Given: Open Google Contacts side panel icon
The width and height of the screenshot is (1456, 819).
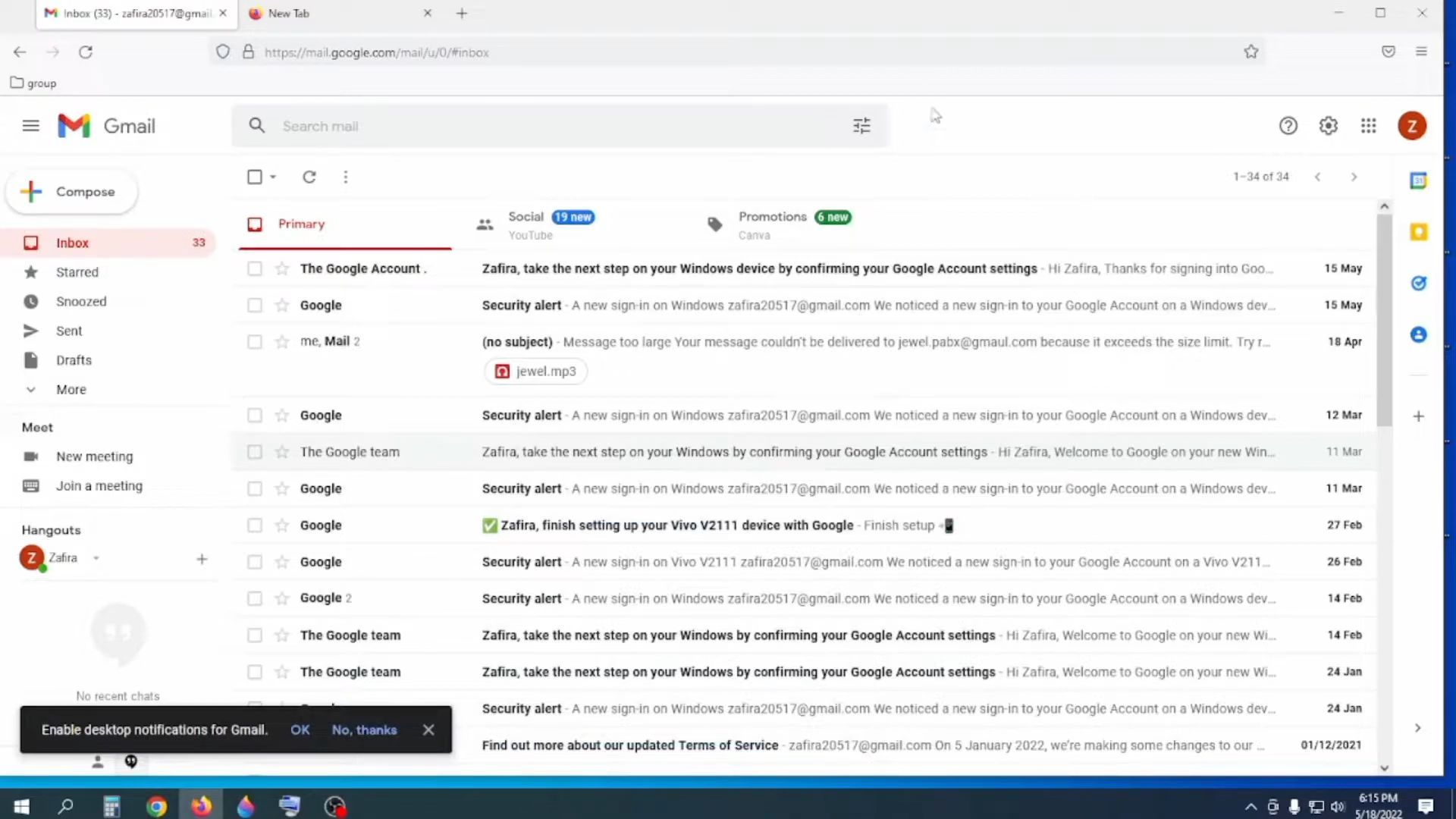Looking at the screenshot, I should 1418,334.
